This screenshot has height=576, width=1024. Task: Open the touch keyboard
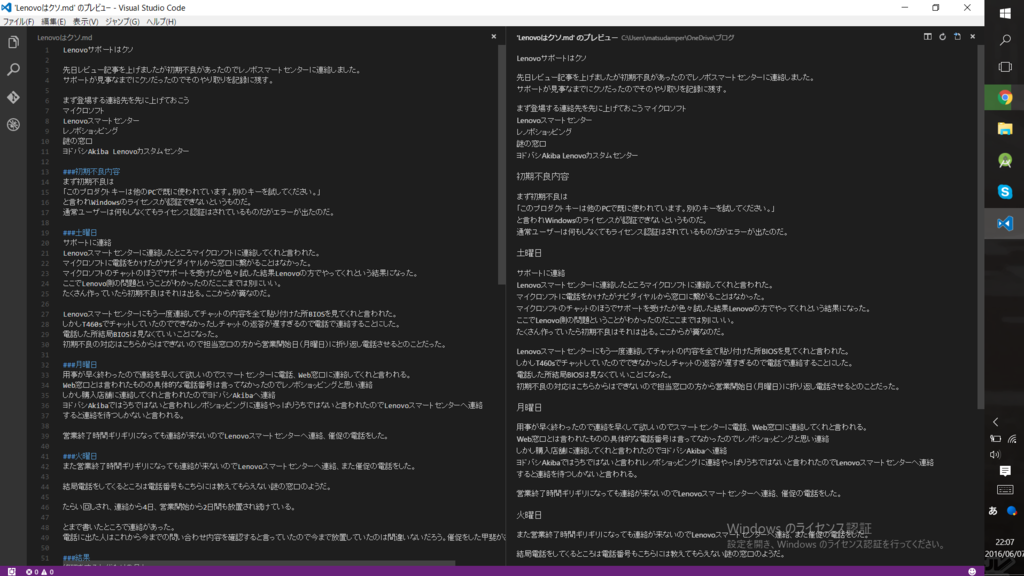click(x=1005, y=490)
